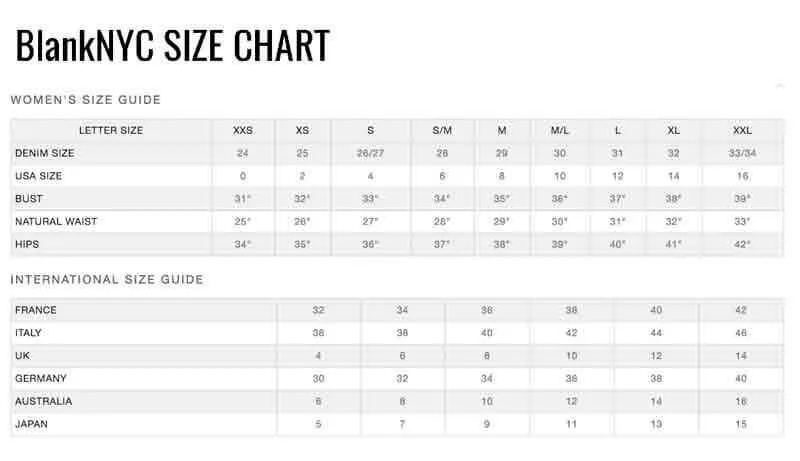Select the S/M letter size column header
This screenshot has width=800, height=461.
click(442, 131)
